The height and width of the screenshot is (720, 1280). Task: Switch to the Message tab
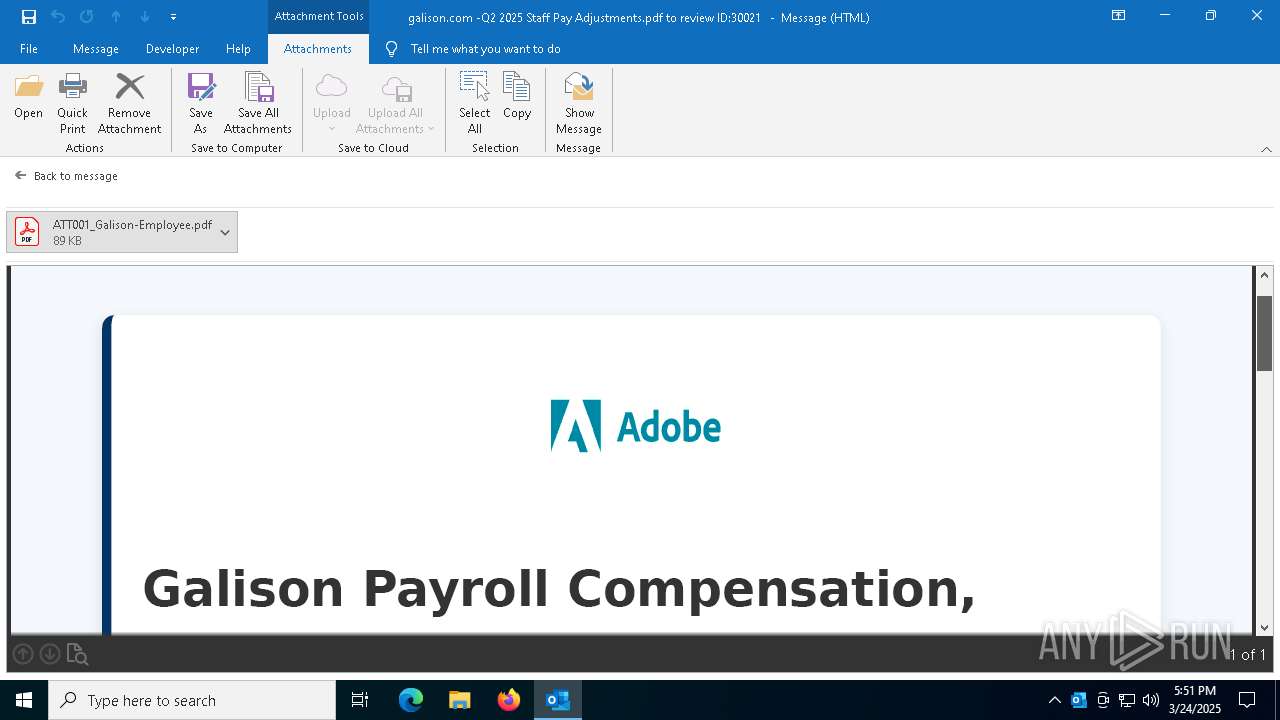[96, 49]
